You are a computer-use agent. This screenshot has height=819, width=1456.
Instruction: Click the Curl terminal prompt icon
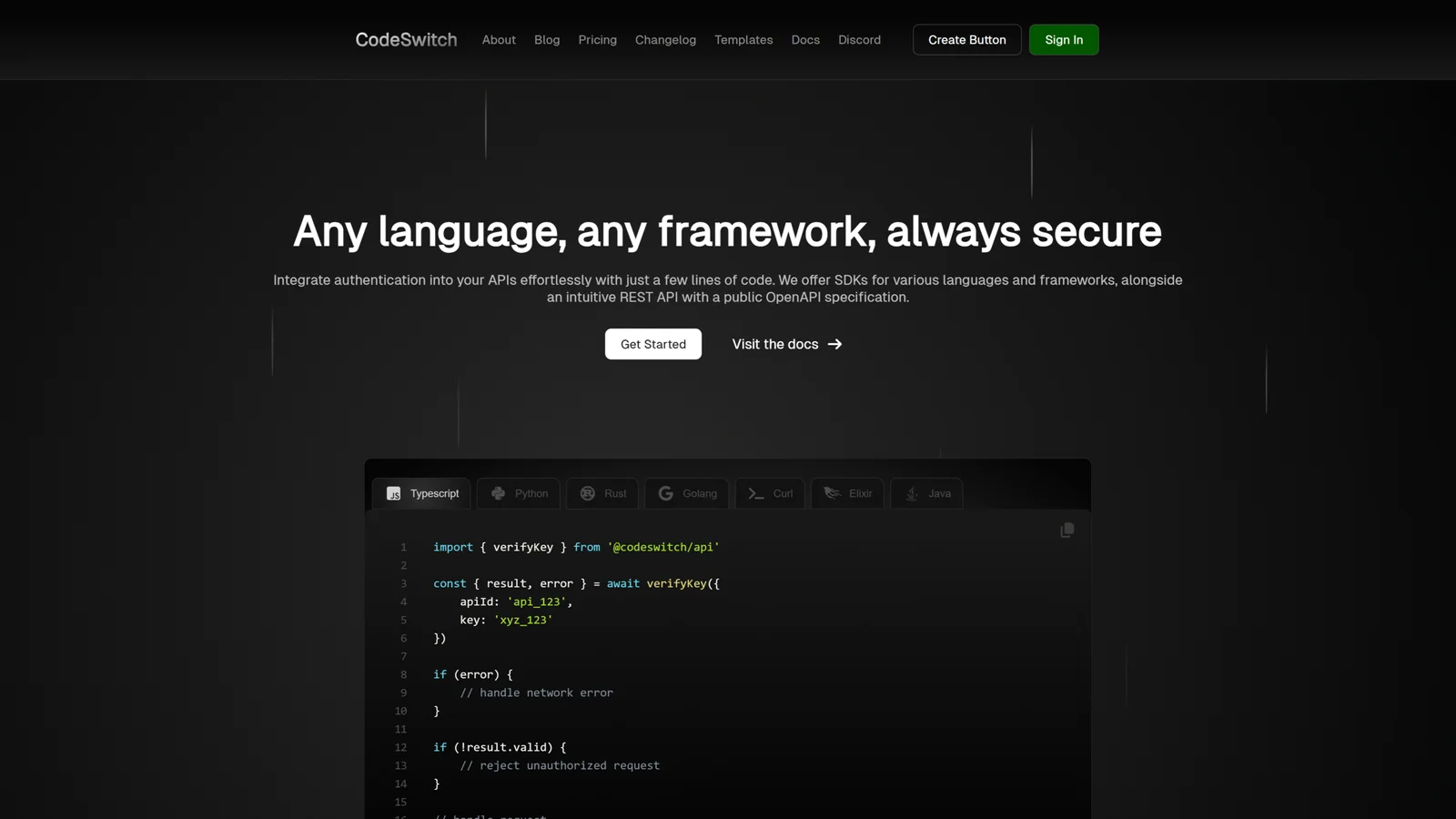(755, 493)
